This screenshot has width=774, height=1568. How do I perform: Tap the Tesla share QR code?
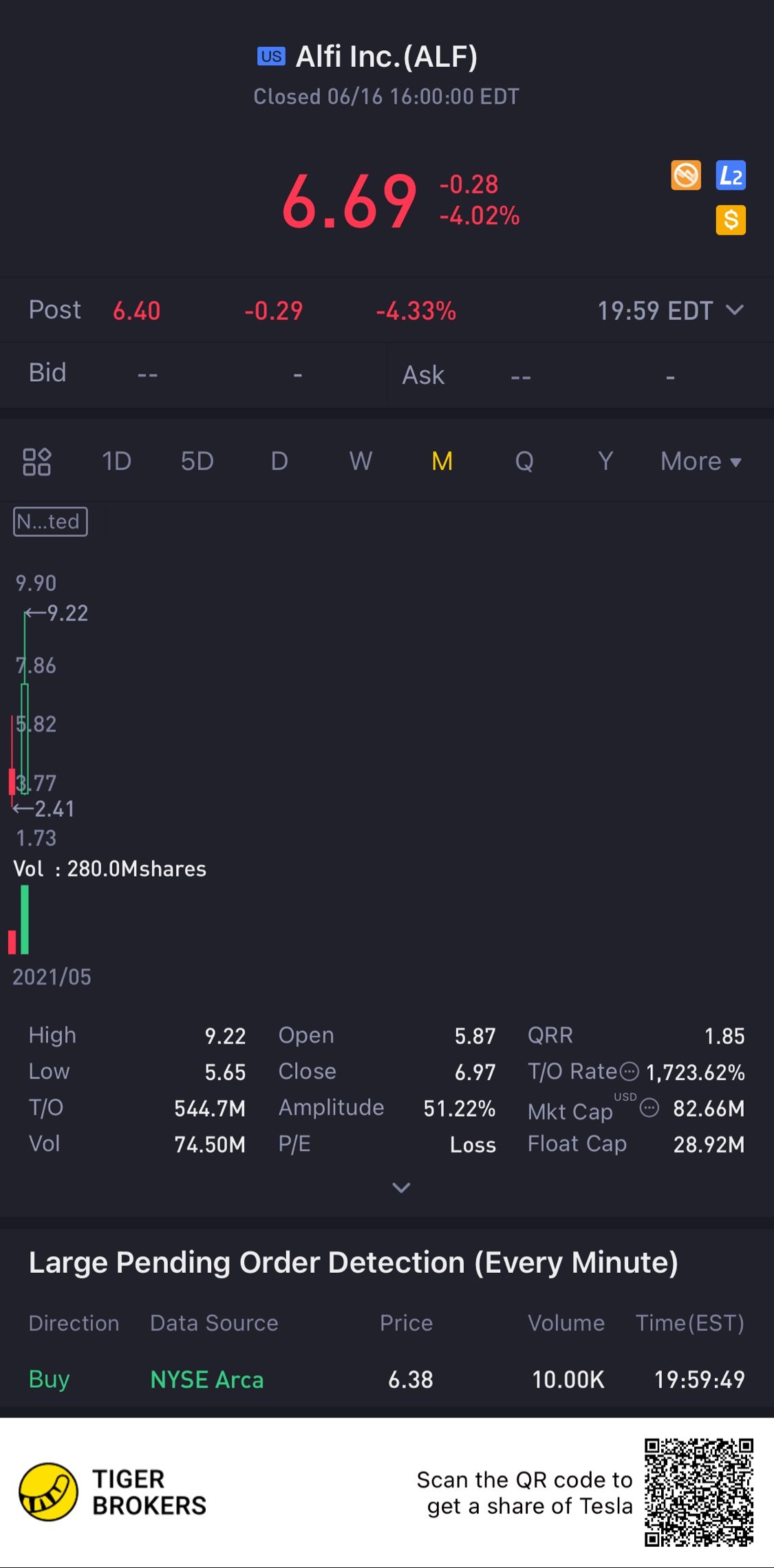click(x=698, y=1492)
